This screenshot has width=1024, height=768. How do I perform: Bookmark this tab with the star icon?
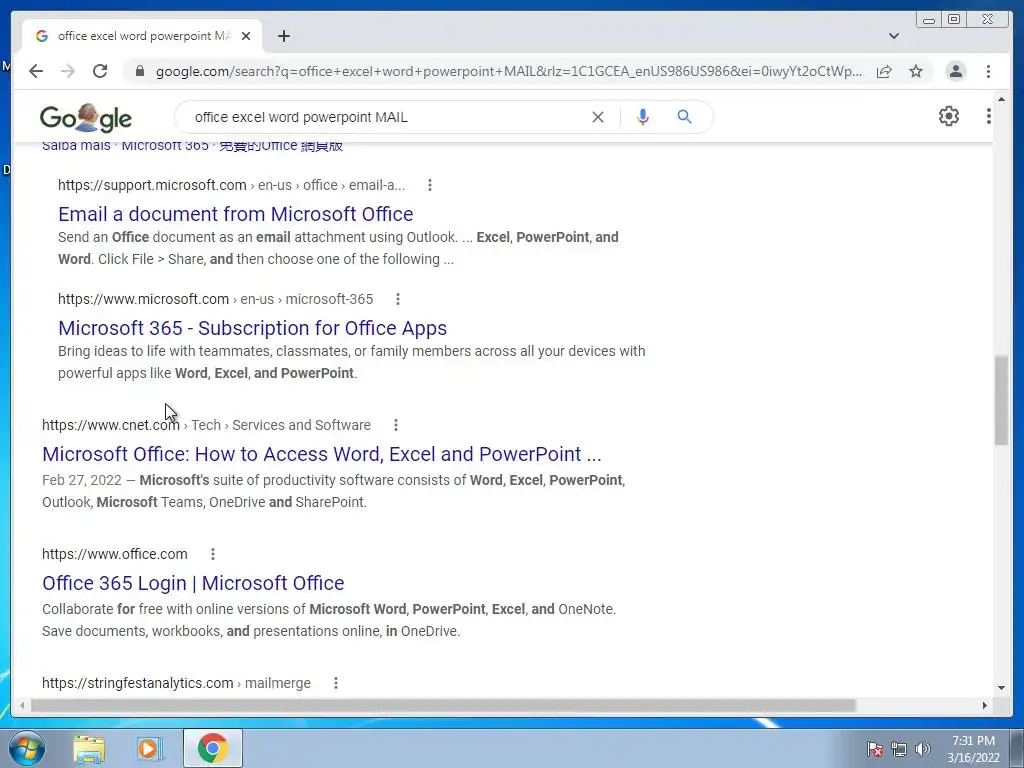click(x=916, y=71)
